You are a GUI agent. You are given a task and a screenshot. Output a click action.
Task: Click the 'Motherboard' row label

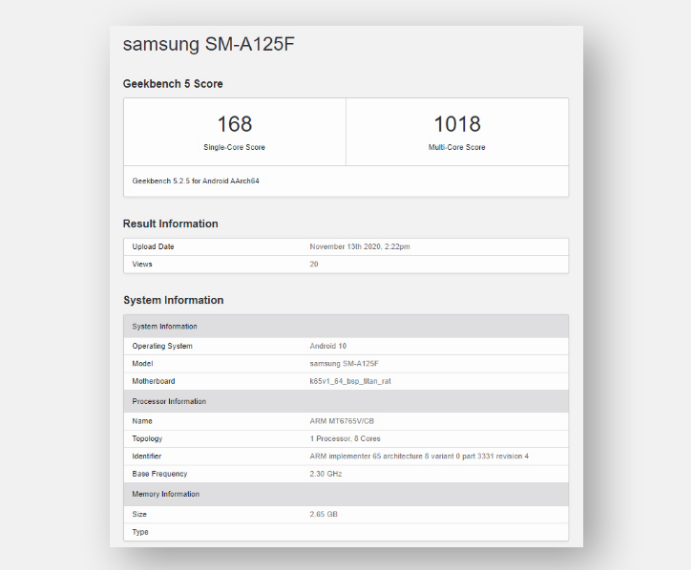point(153,381)
